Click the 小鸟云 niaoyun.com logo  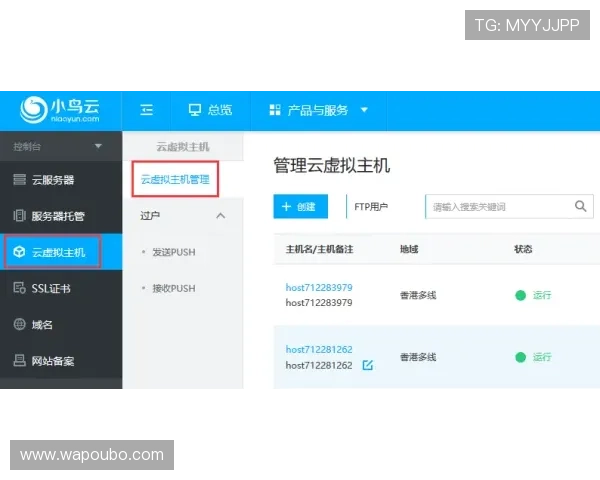[60, 110]
